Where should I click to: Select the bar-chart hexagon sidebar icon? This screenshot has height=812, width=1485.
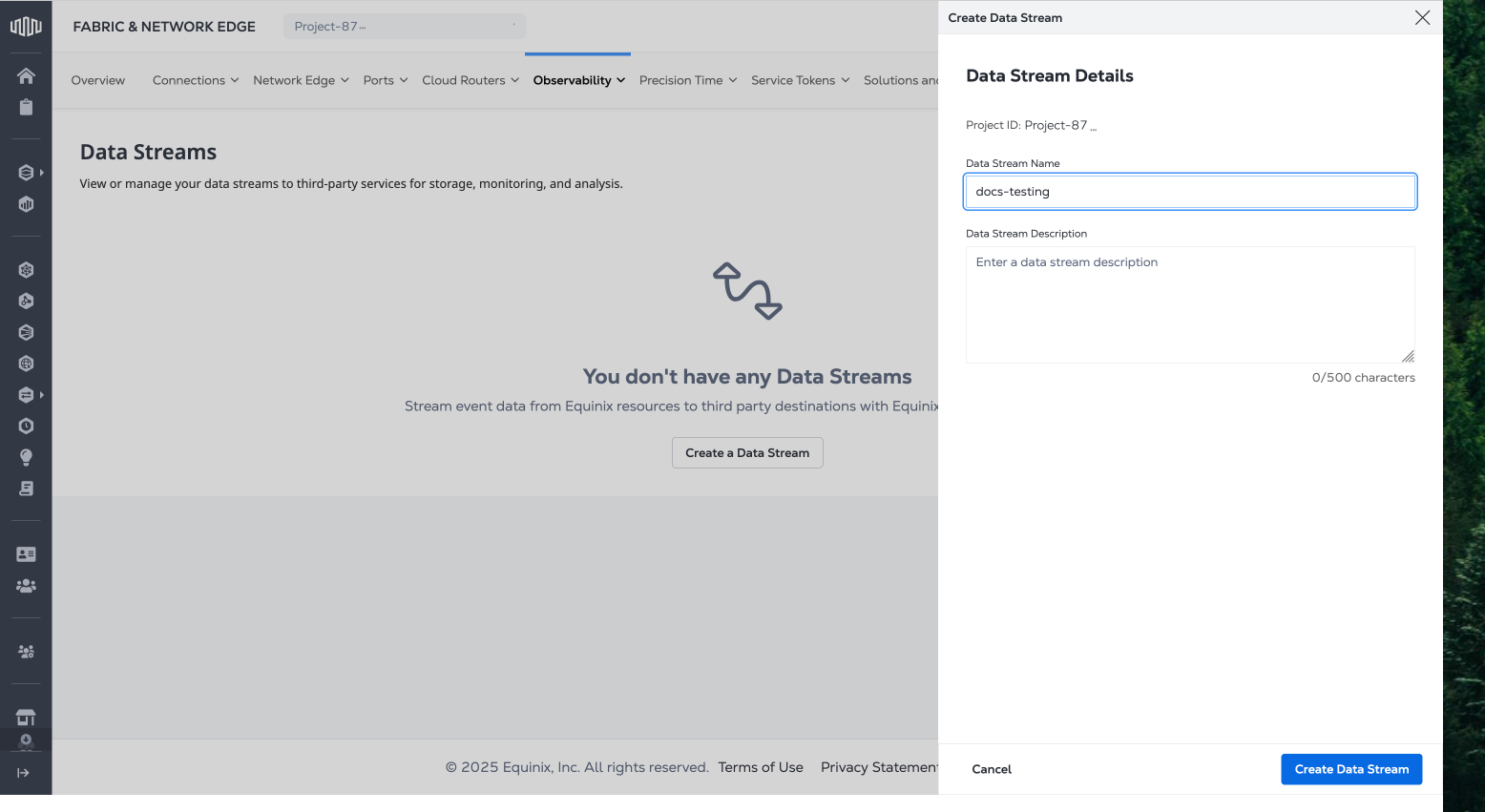tap(26, 204)
